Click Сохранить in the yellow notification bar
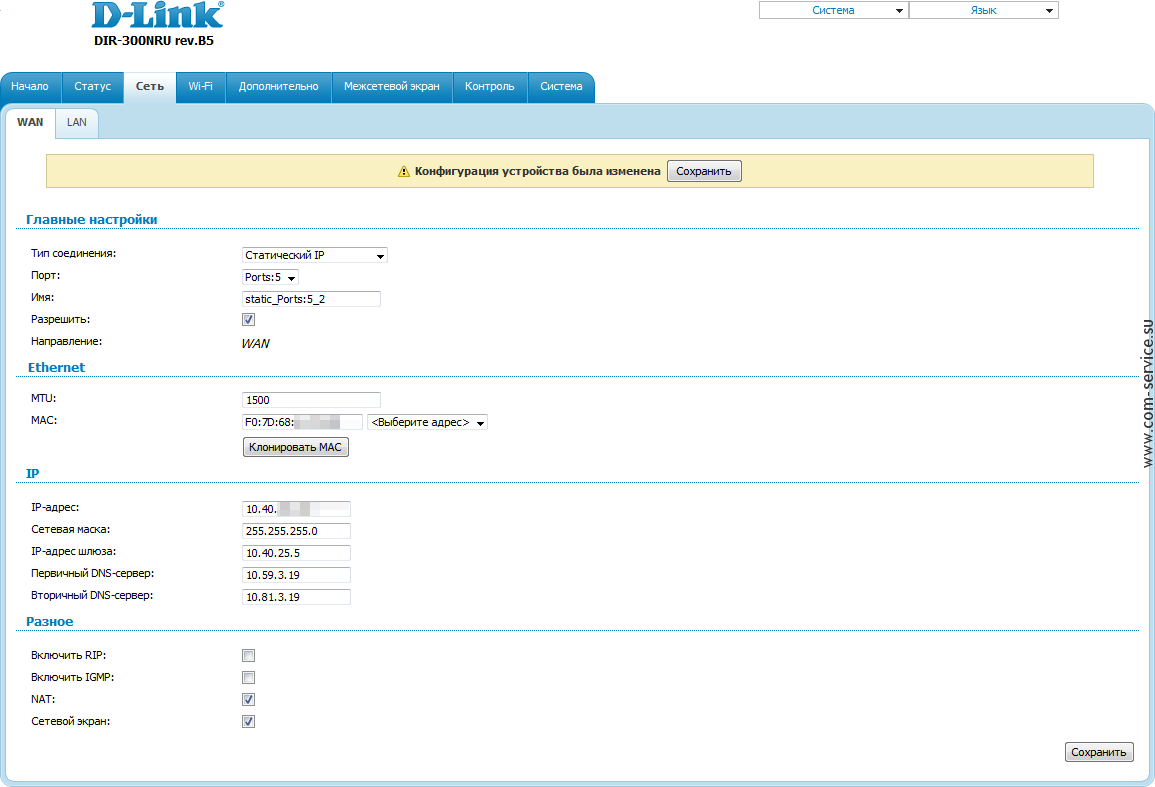 click(x=704, y=172)
